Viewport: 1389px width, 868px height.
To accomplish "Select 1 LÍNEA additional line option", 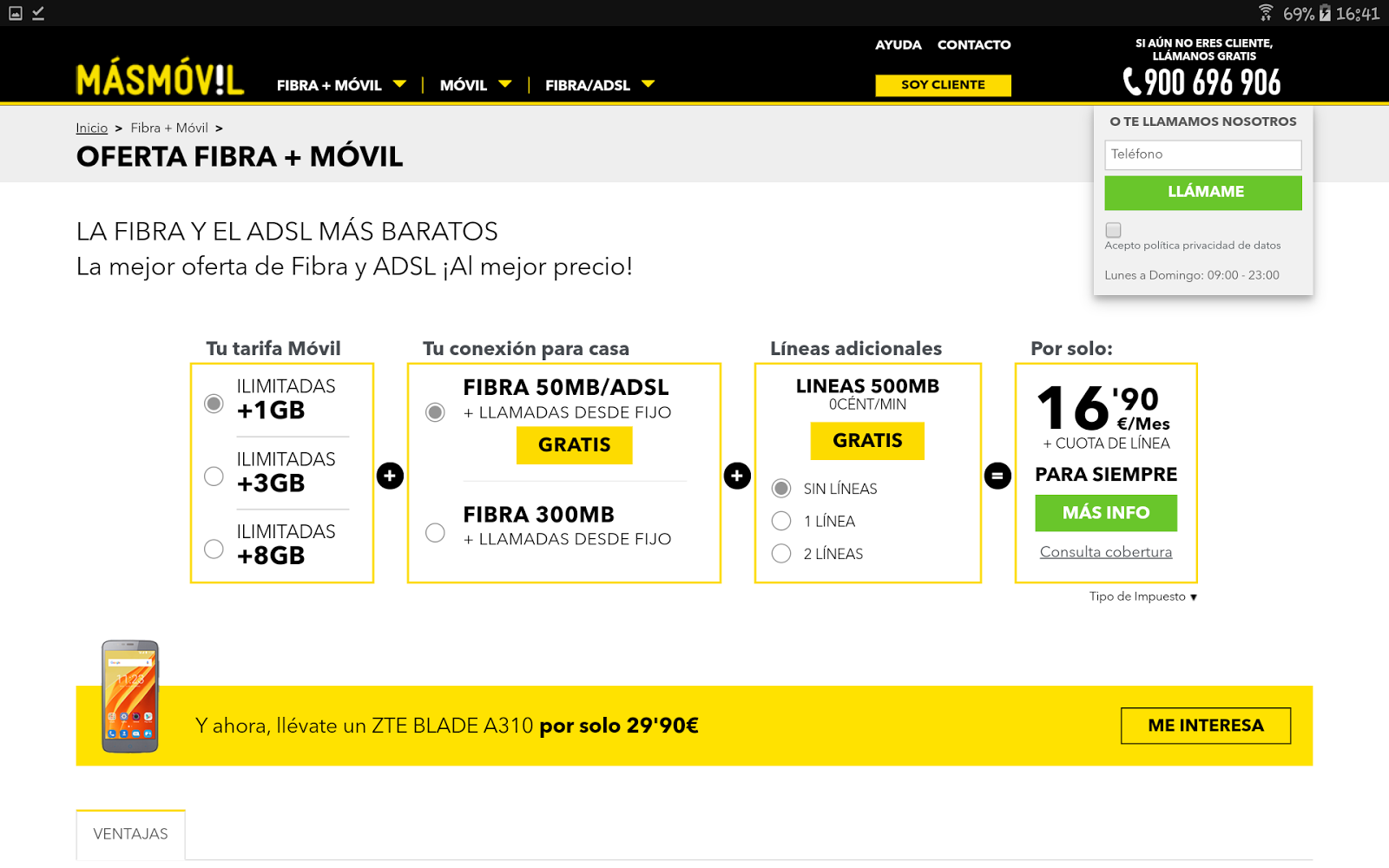I will coord(781,521).
